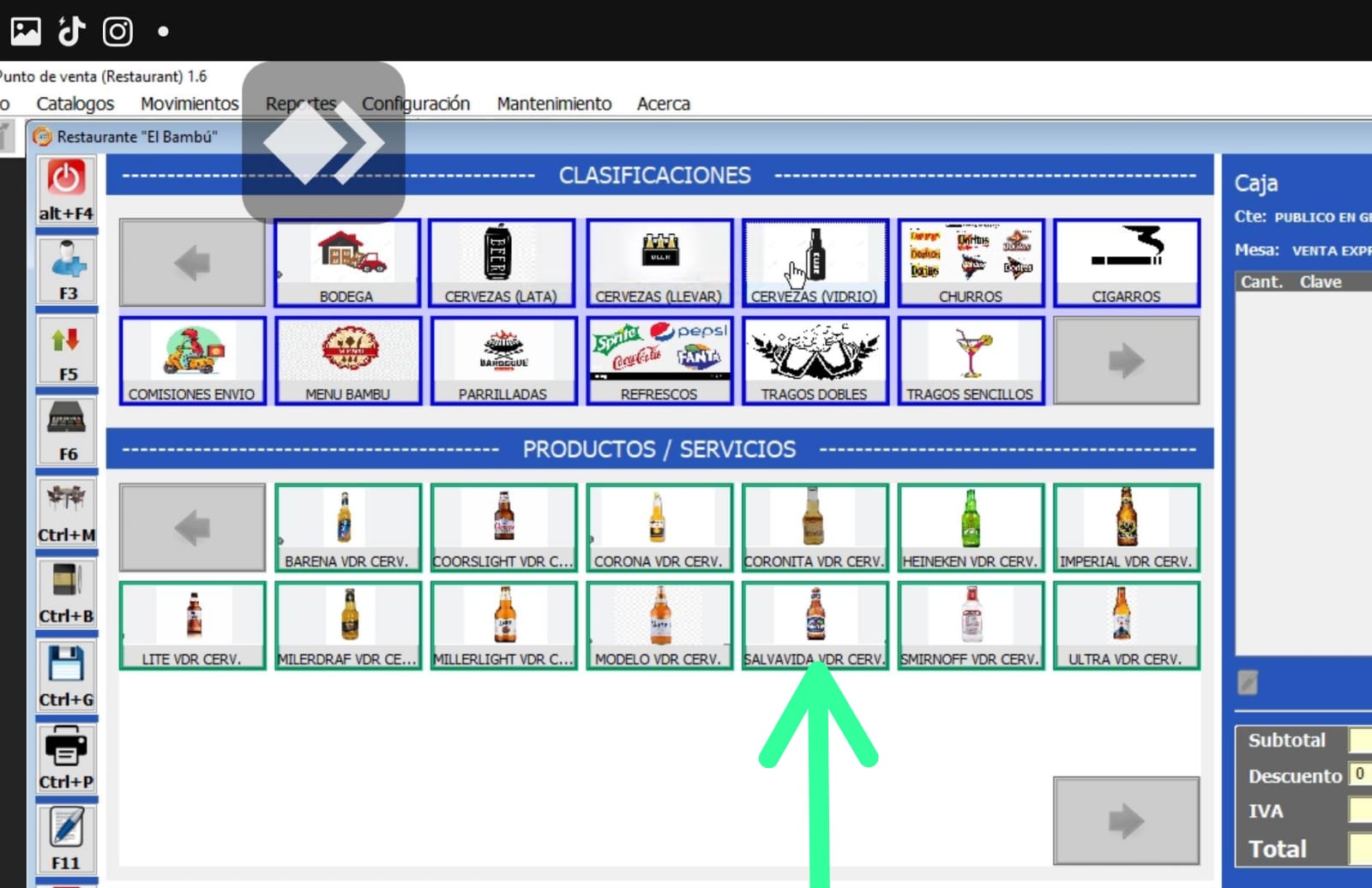Select LITE VDR CERV. product
Viewport: 1372px width, 888px height.
tap(192, 626)
